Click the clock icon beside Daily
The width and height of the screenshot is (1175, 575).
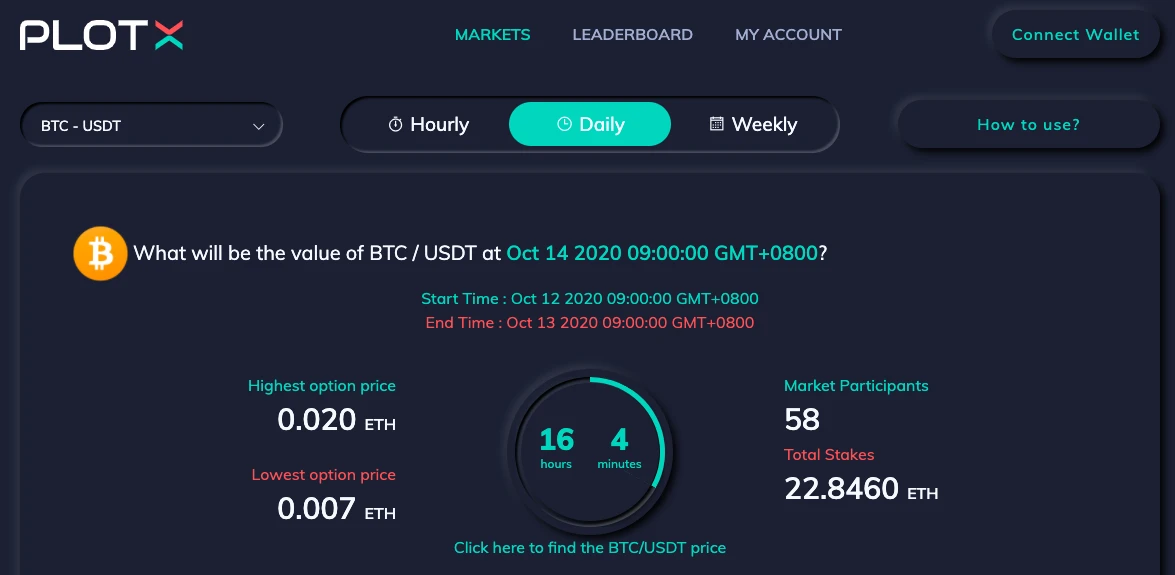565,125
